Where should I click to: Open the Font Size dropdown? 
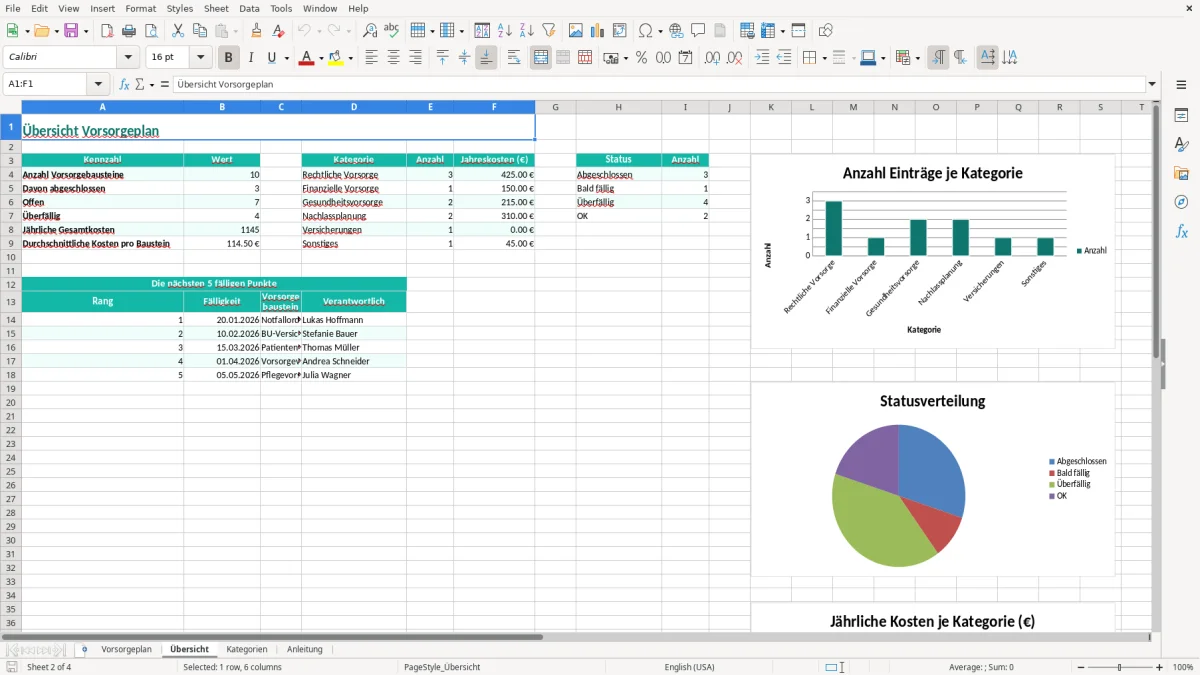[x=200, y=58]
